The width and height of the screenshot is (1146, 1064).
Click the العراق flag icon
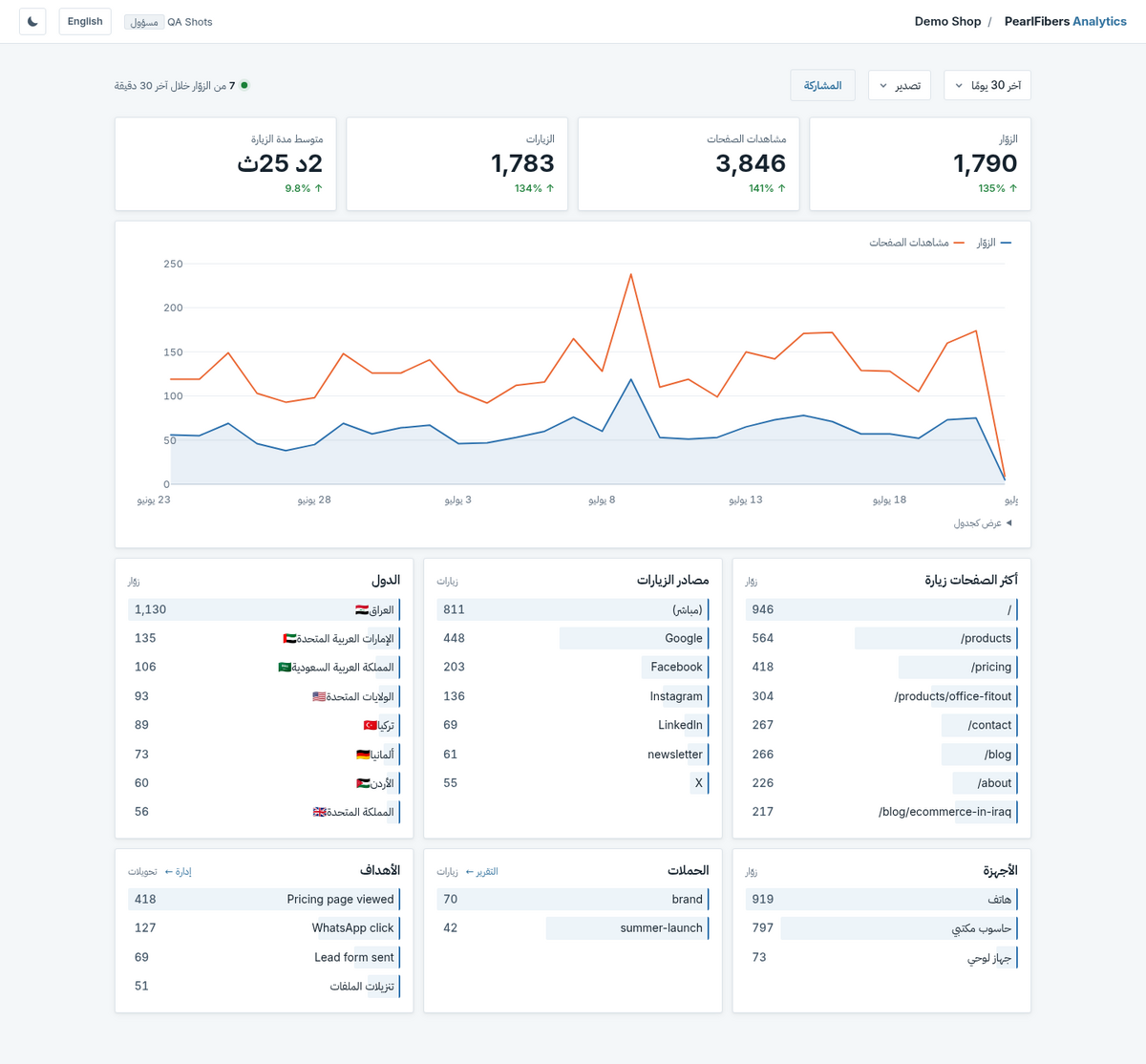(362, 609)
